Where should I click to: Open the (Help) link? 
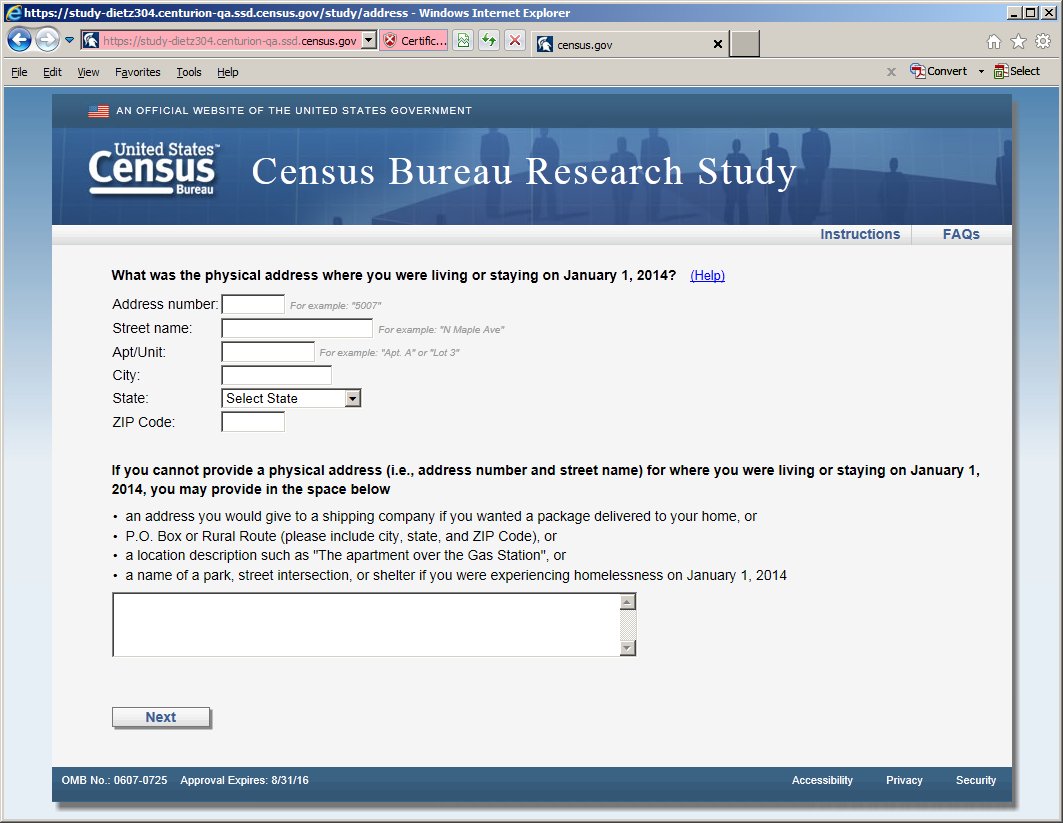coord(707,276)
